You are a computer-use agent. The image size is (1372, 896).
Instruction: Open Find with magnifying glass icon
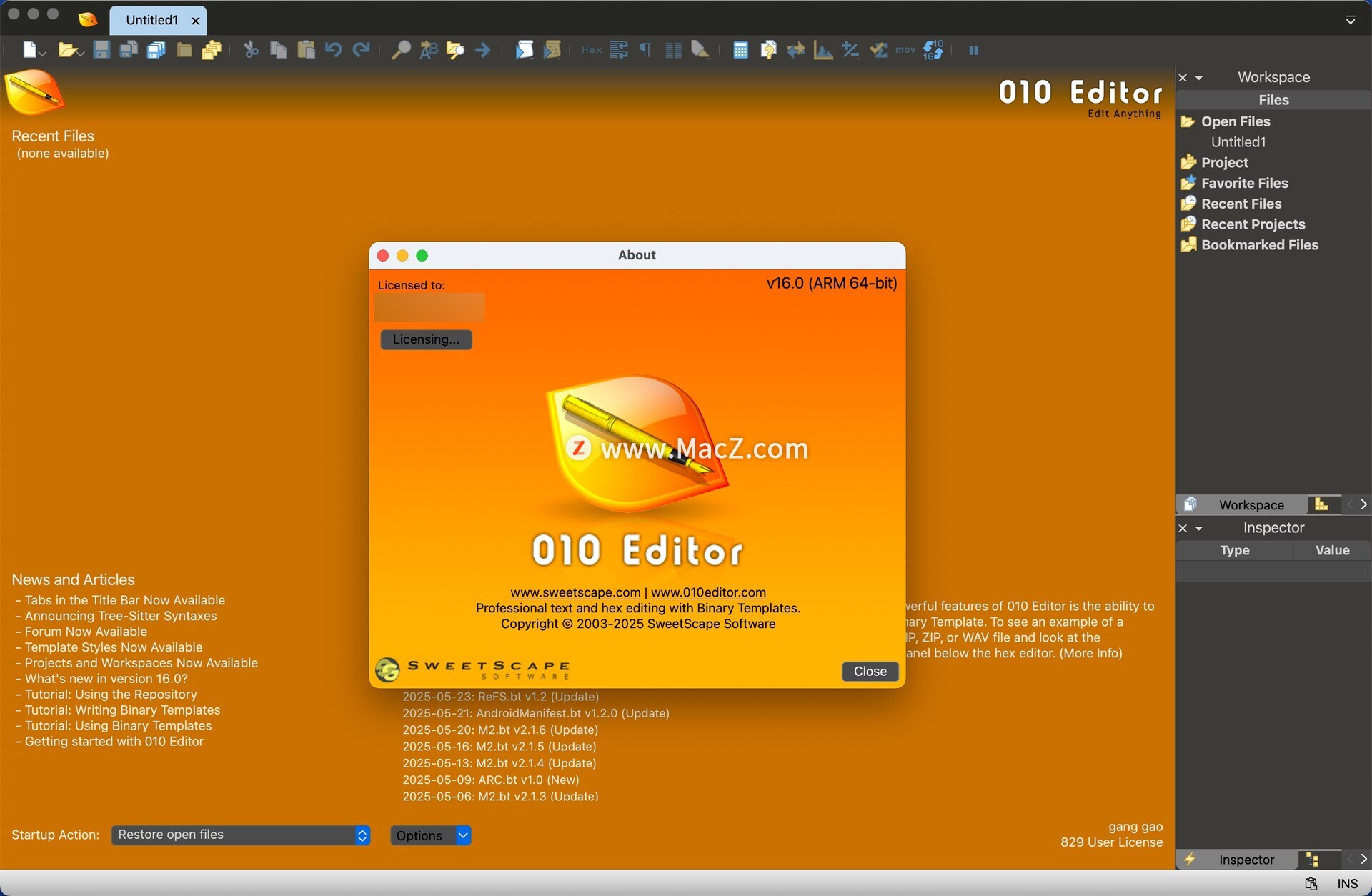point(401,50)
